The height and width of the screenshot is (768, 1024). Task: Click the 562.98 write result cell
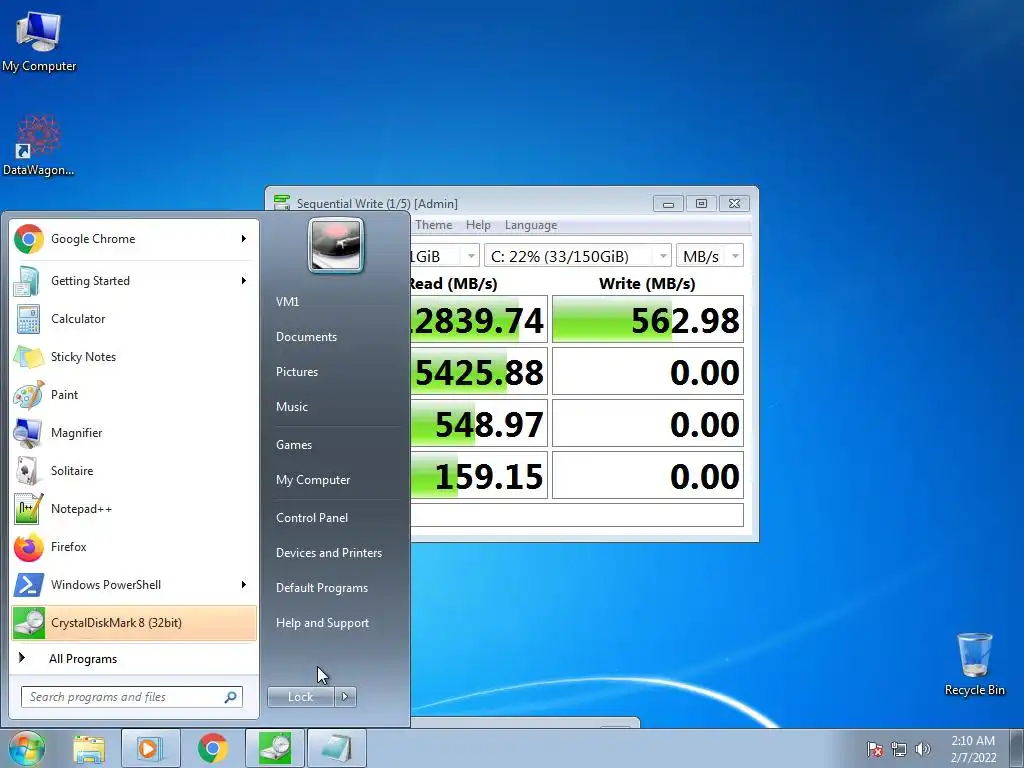coord(648,319)
